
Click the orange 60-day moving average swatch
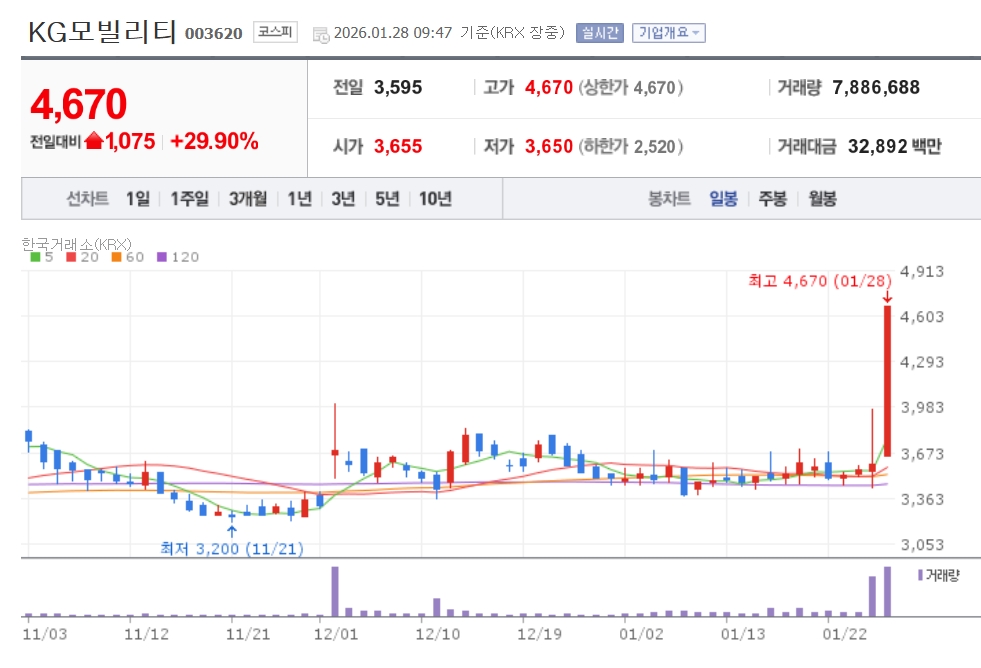pos(116,257)
